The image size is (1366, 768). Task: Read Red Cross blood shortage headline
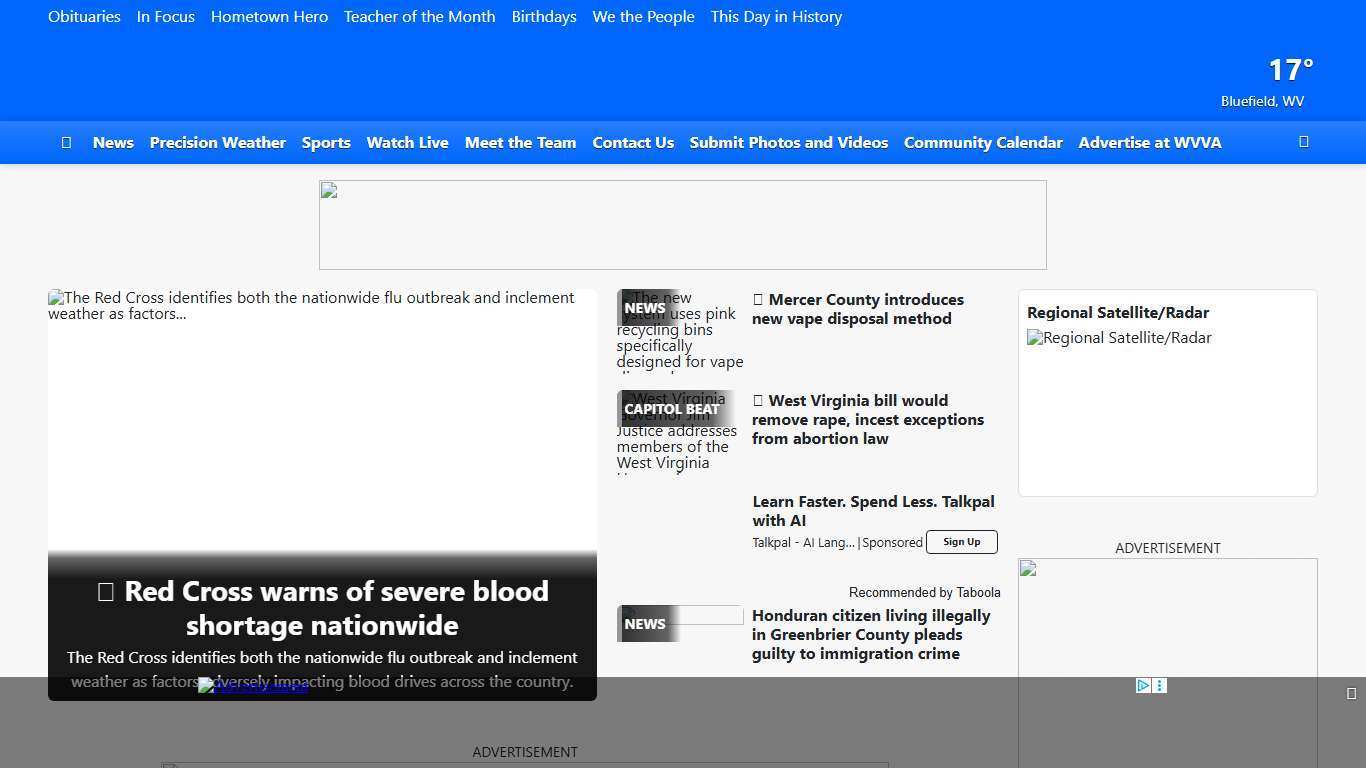pos(322,608)
